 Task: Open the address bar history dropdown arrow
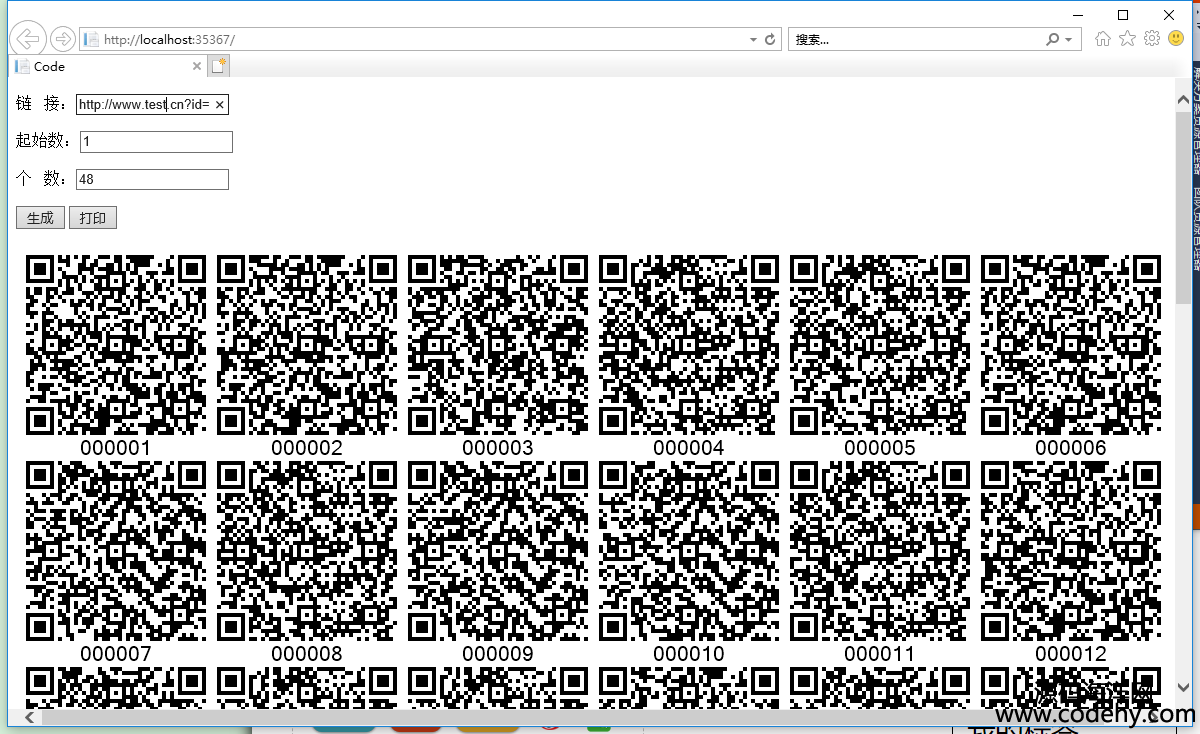[753, 40]
